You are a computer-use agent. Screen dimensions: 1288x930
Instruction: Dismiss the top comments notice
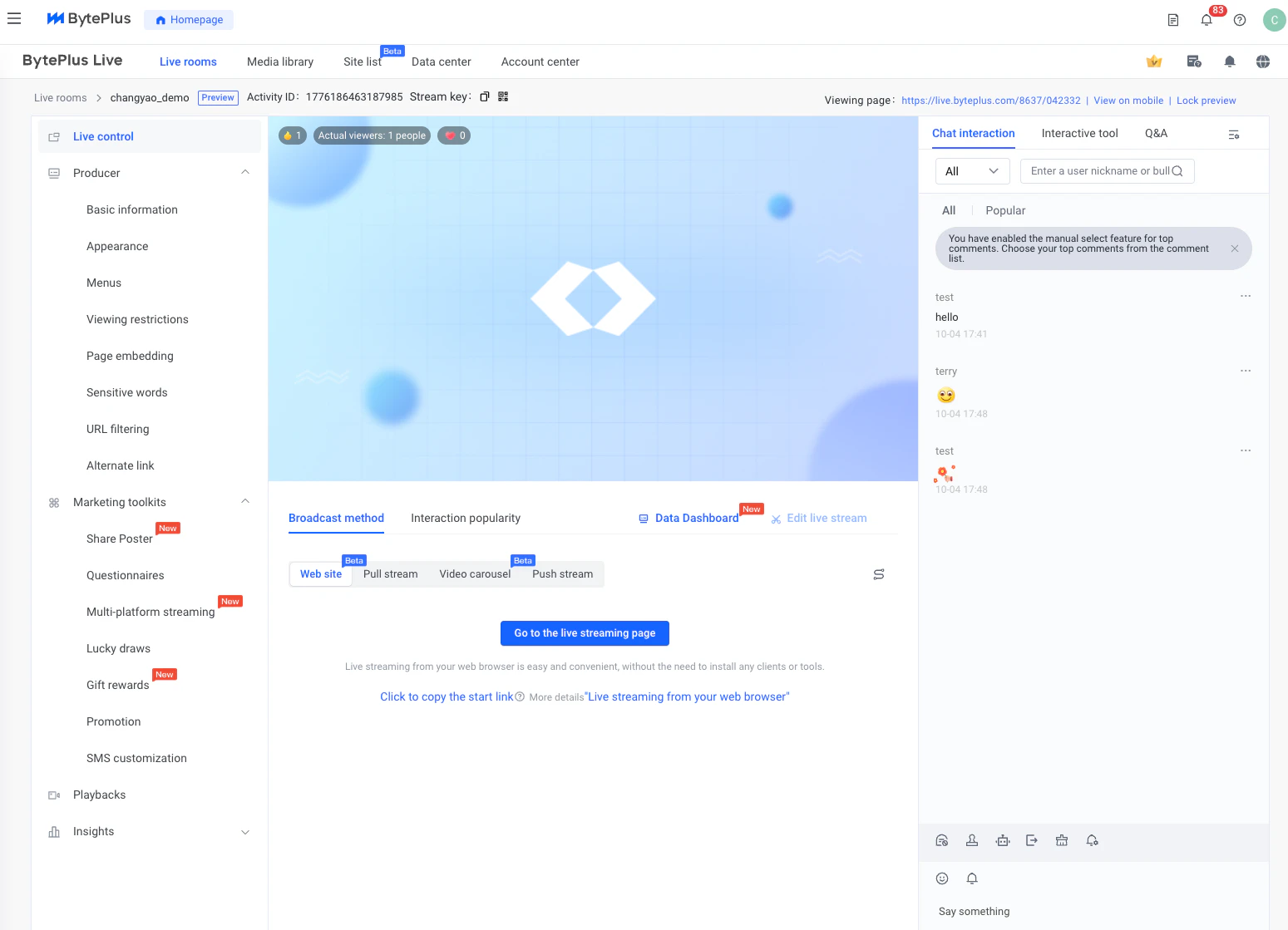click(1235, 248)
